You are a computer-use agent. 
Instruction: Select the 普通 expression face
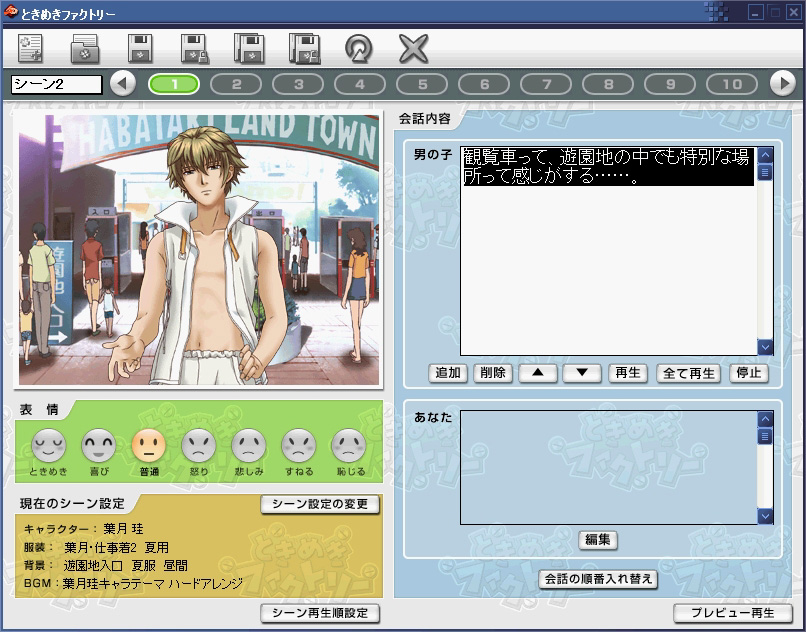(x=149, y=446)
